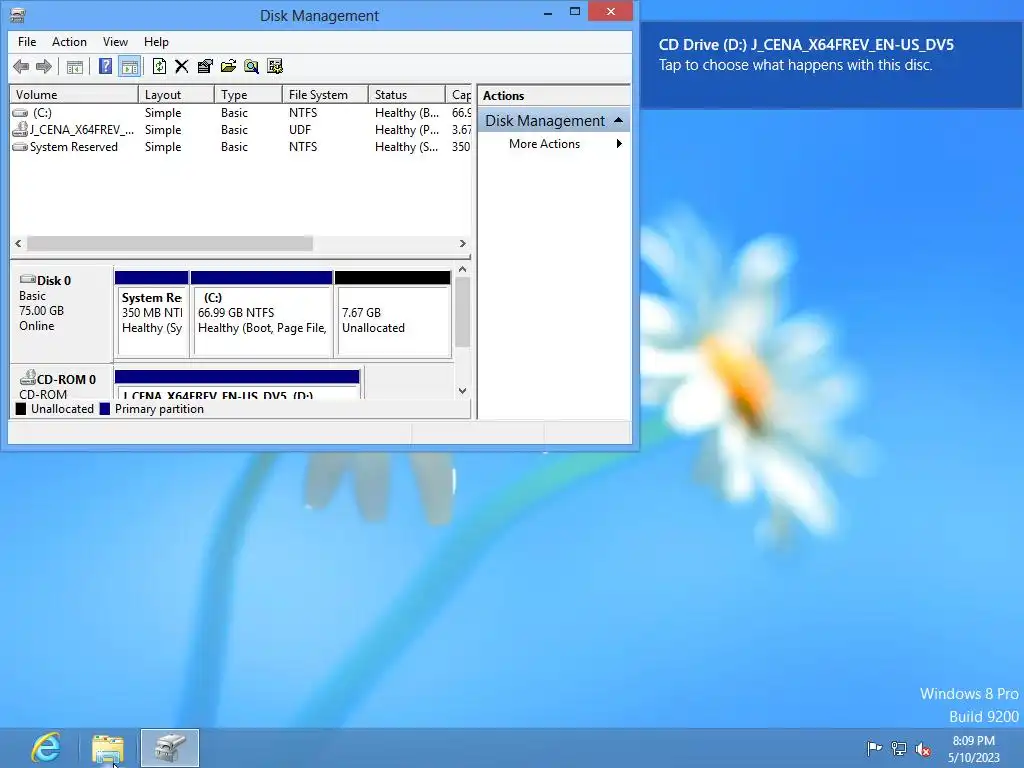This screenshot has height=768, width=1024.
Task: Open Internet Explorer from the taskbar
Action: [x=46, y=747]
